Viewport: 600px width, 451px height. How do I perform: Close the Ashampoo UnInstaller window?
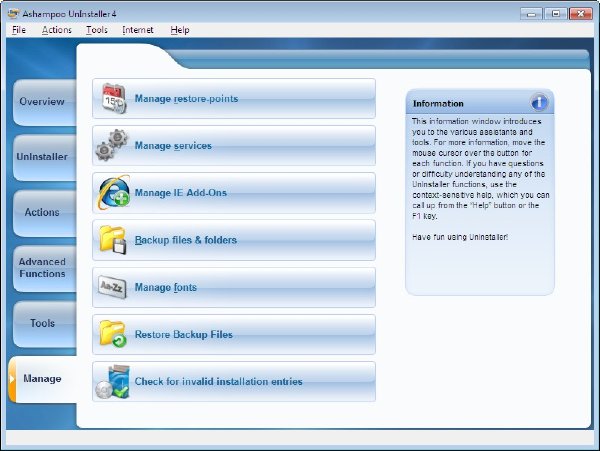(x=580, y=14)
